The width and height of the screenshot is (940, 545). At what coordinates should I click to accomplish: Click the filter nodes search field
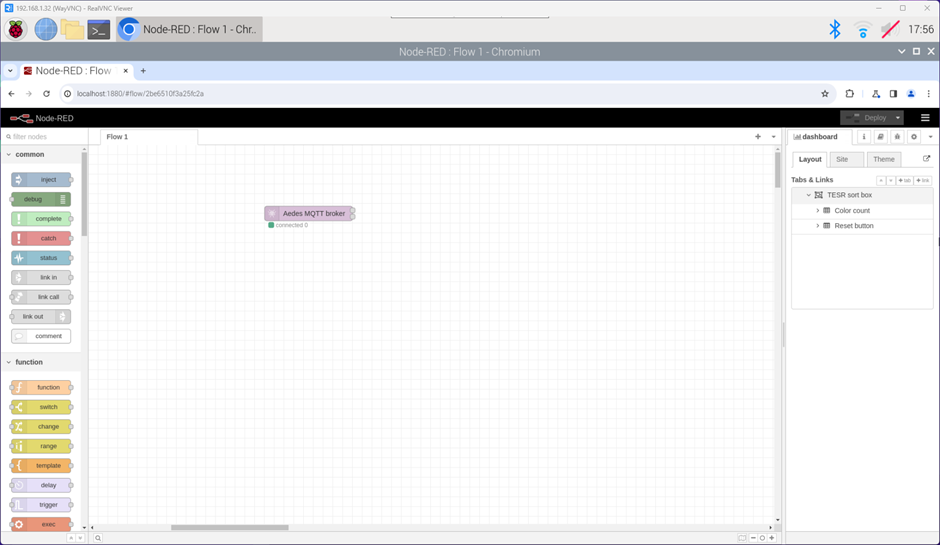(x=45, y=137)
